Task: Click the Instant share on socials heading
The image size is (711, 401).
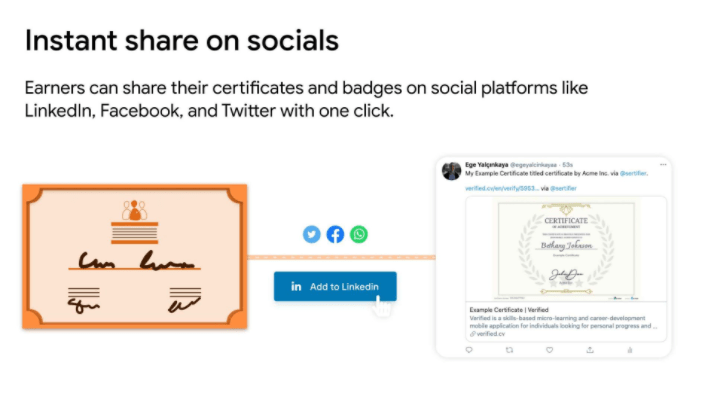Action: point(181,41)
